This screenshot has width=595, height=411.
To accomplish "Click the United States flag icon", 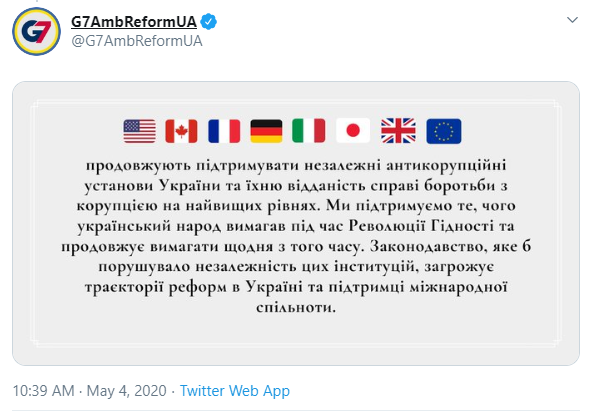I will point(140,131).
